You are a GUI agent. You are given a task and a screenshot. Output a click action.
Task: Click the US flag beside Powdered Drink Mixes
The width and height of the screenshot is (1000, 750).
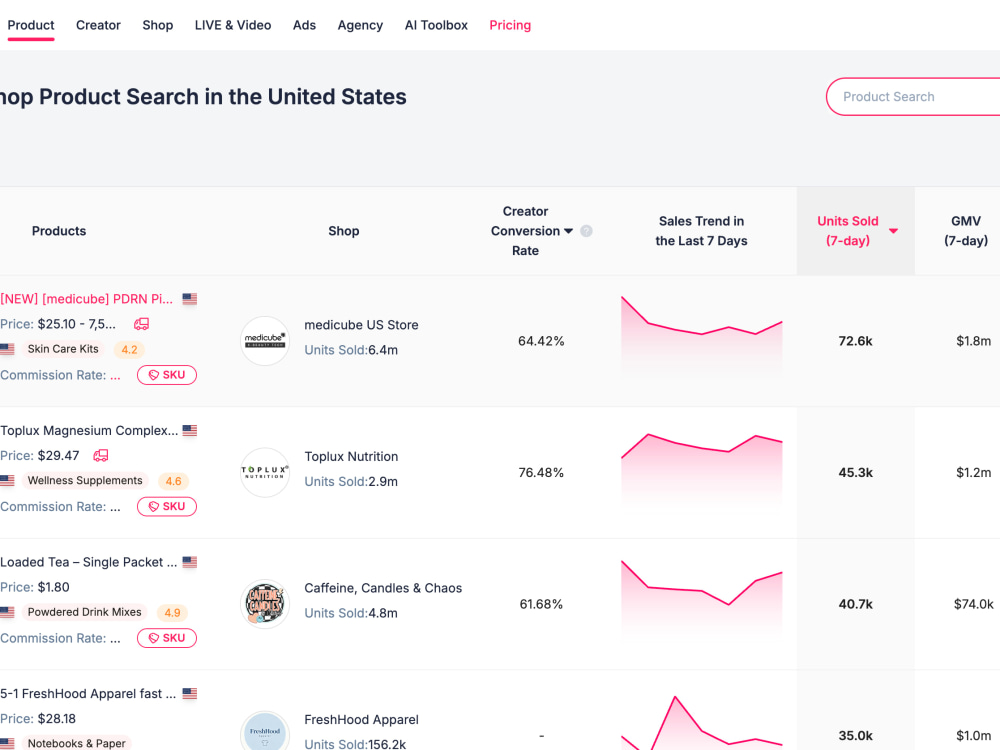(7, 612)
